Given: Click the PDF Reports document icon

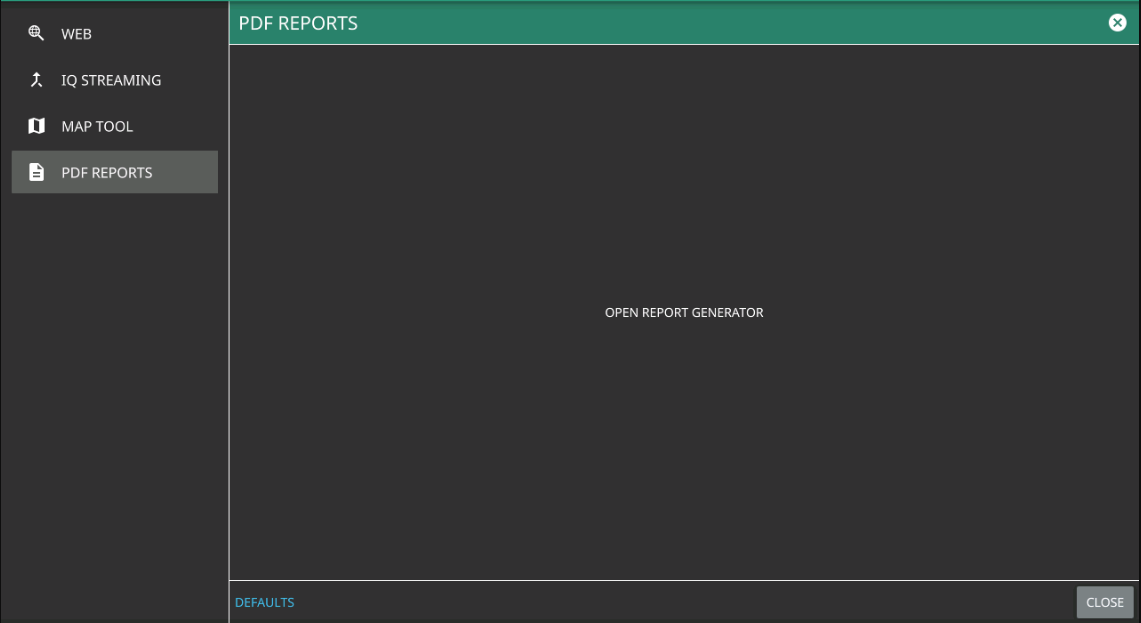Looking at the screenshot, I should (x=36, y=172).
